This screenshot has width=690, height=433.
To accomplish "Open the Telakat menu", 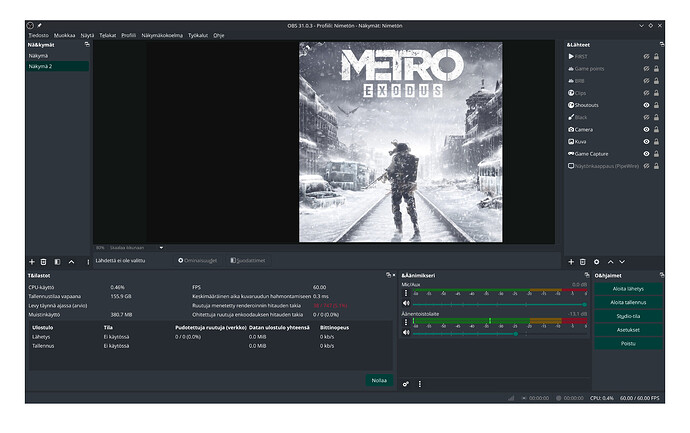I will click(x=107, y=35).
